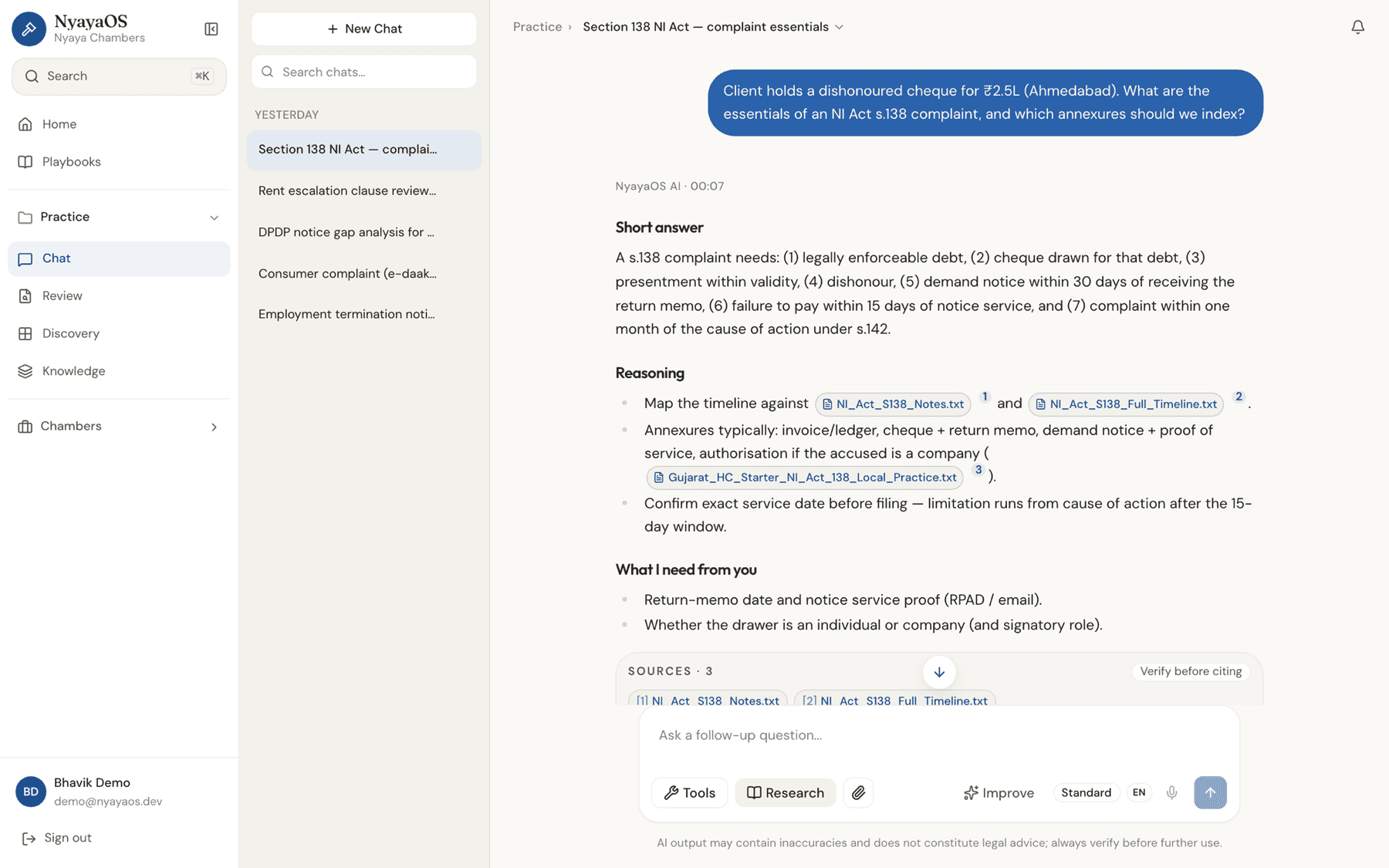Viewport: 1389px width, 868px height.
Task: Open Playbooks in sidebar
Action: [x=119, y=162]
